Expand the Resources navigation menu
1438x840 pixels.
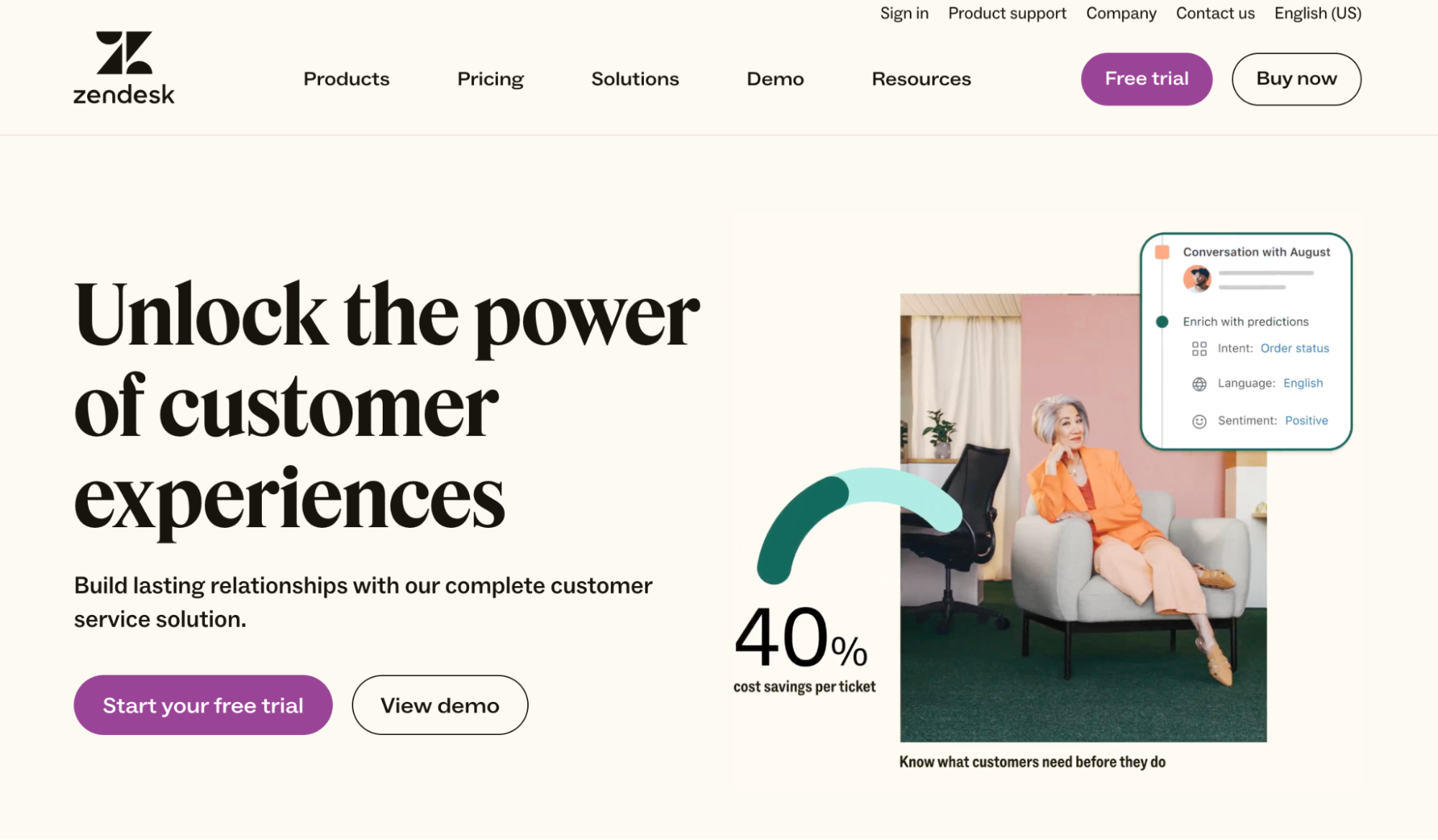(x=921, y=78)
